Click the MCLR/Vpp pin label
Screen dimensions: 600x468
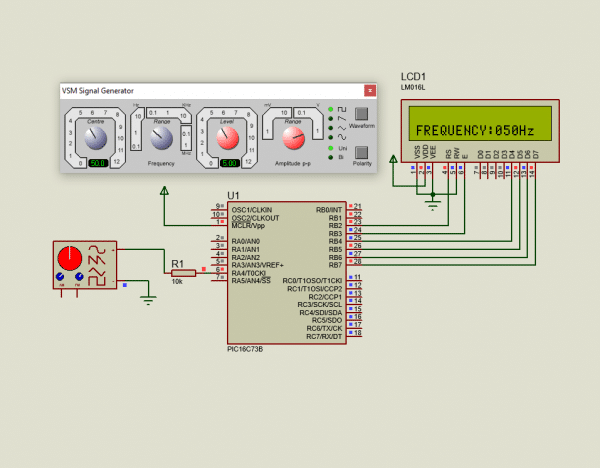[x=248, y=226]
